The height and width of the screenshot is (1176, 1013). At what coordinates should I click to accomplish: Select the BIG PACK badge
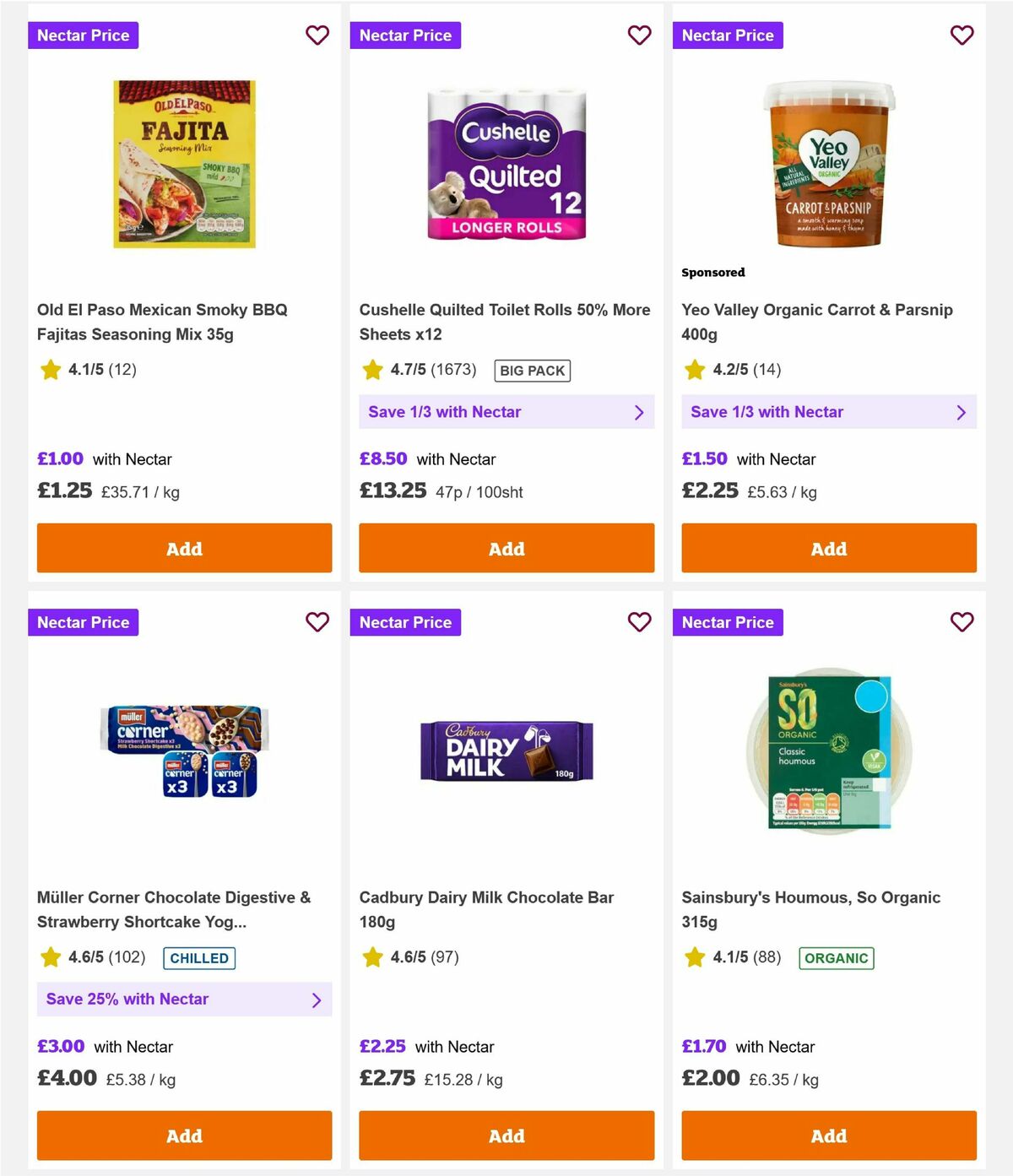(x=533, y=370)
